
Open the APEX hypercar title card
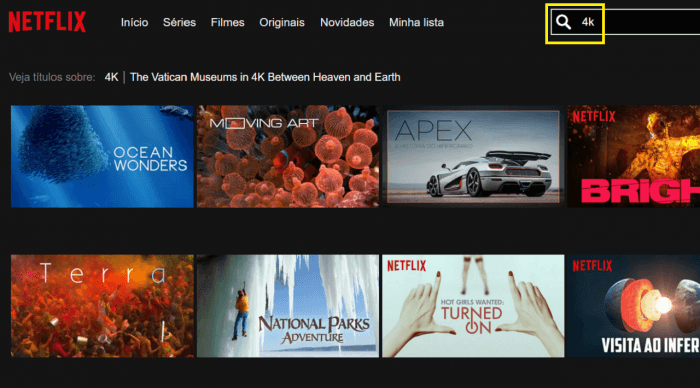[x=473, y=156]
